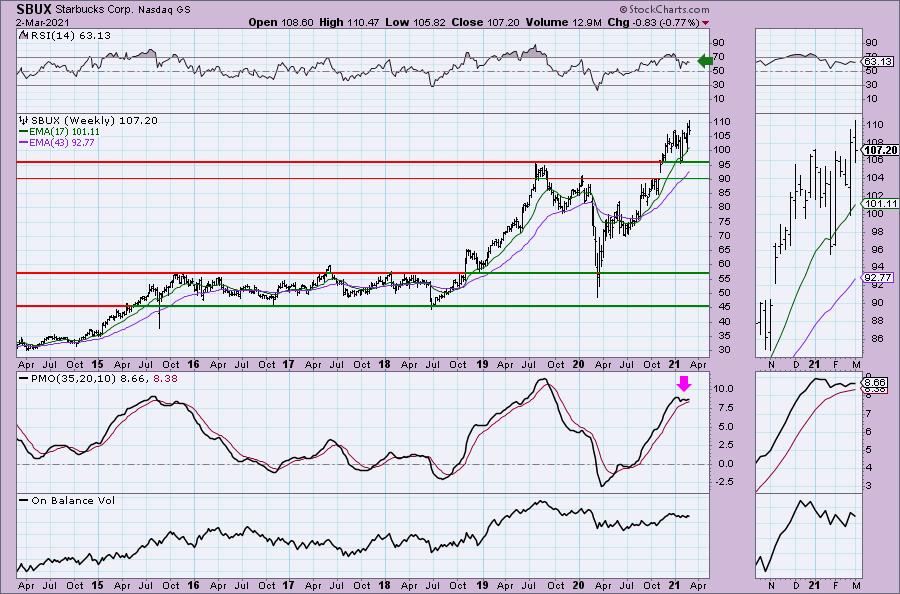Click the boxed 107.20 price tag
The height and width of the screenshot is (594, 900).
point(880,150)
